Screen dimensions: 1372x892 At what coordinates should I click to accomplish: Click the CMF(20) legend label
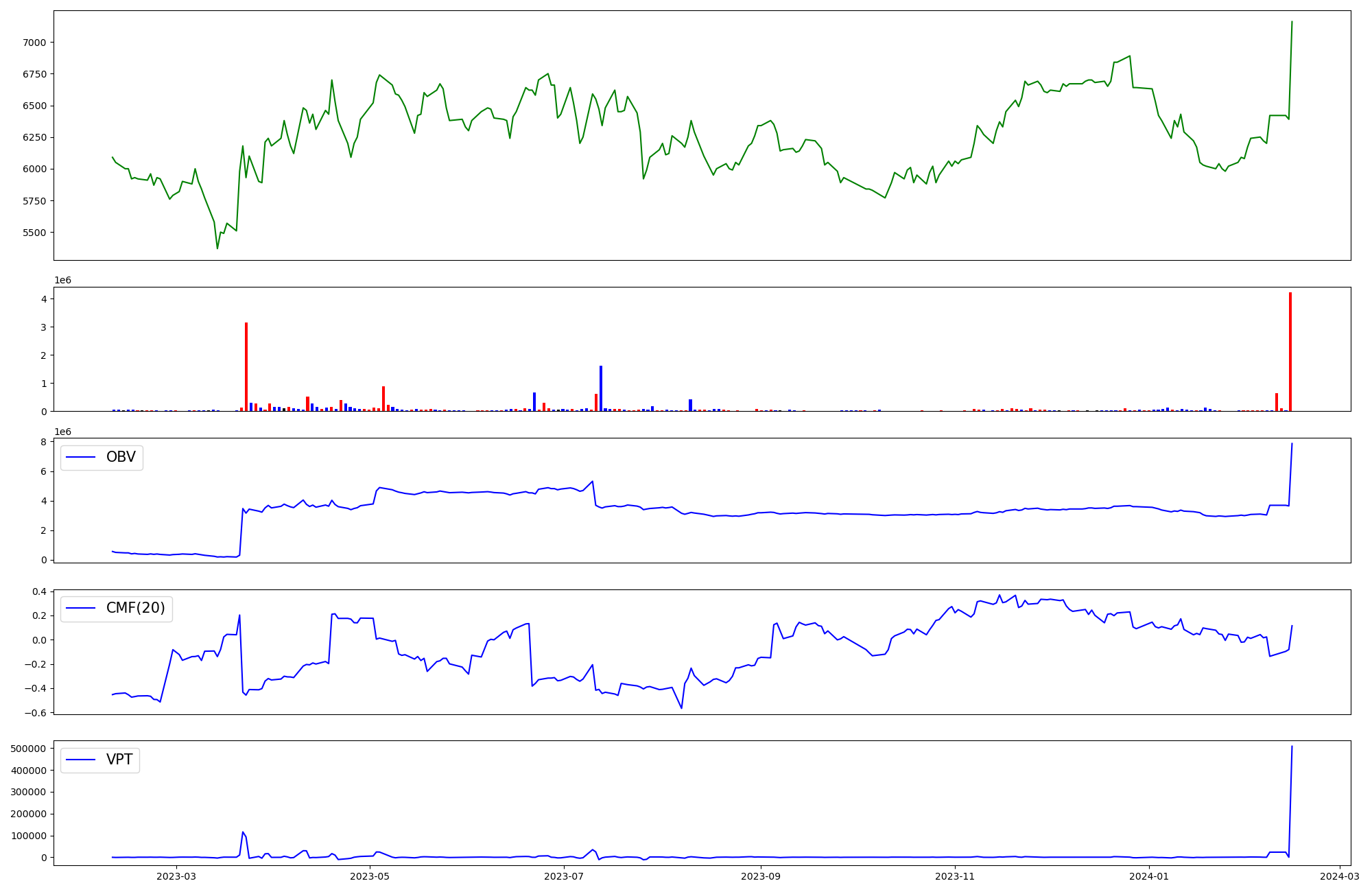(135, 608)
